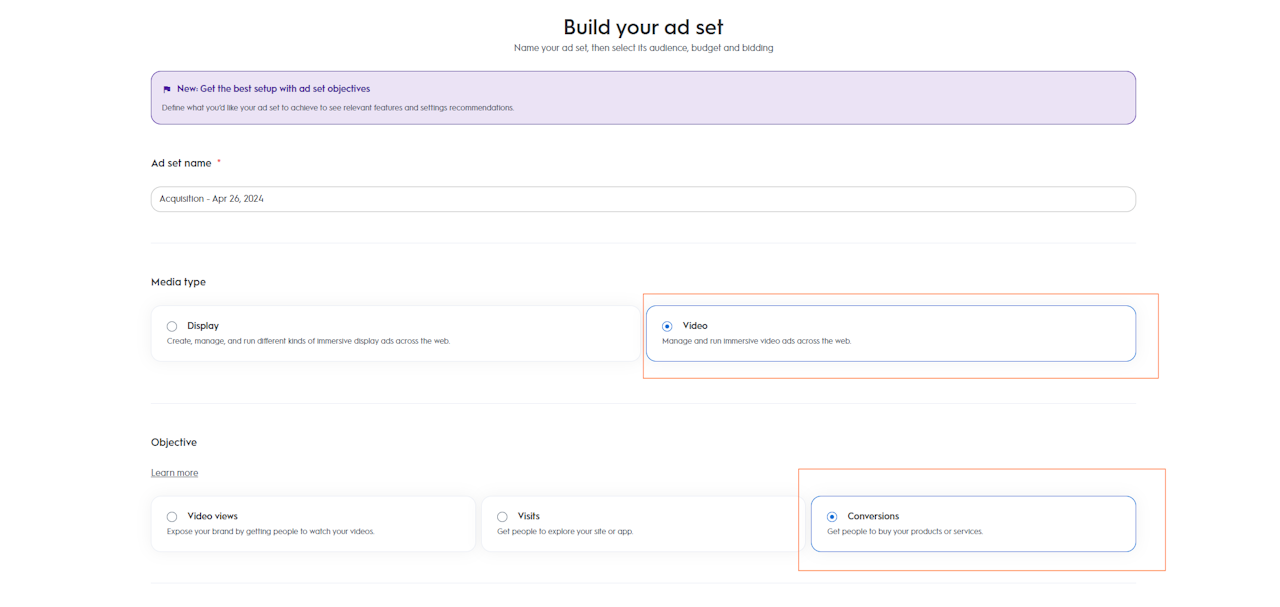This screenshot has width=1280, height=607.
Task: Open the Learn more link under Objective
Action: coord(174,473)
